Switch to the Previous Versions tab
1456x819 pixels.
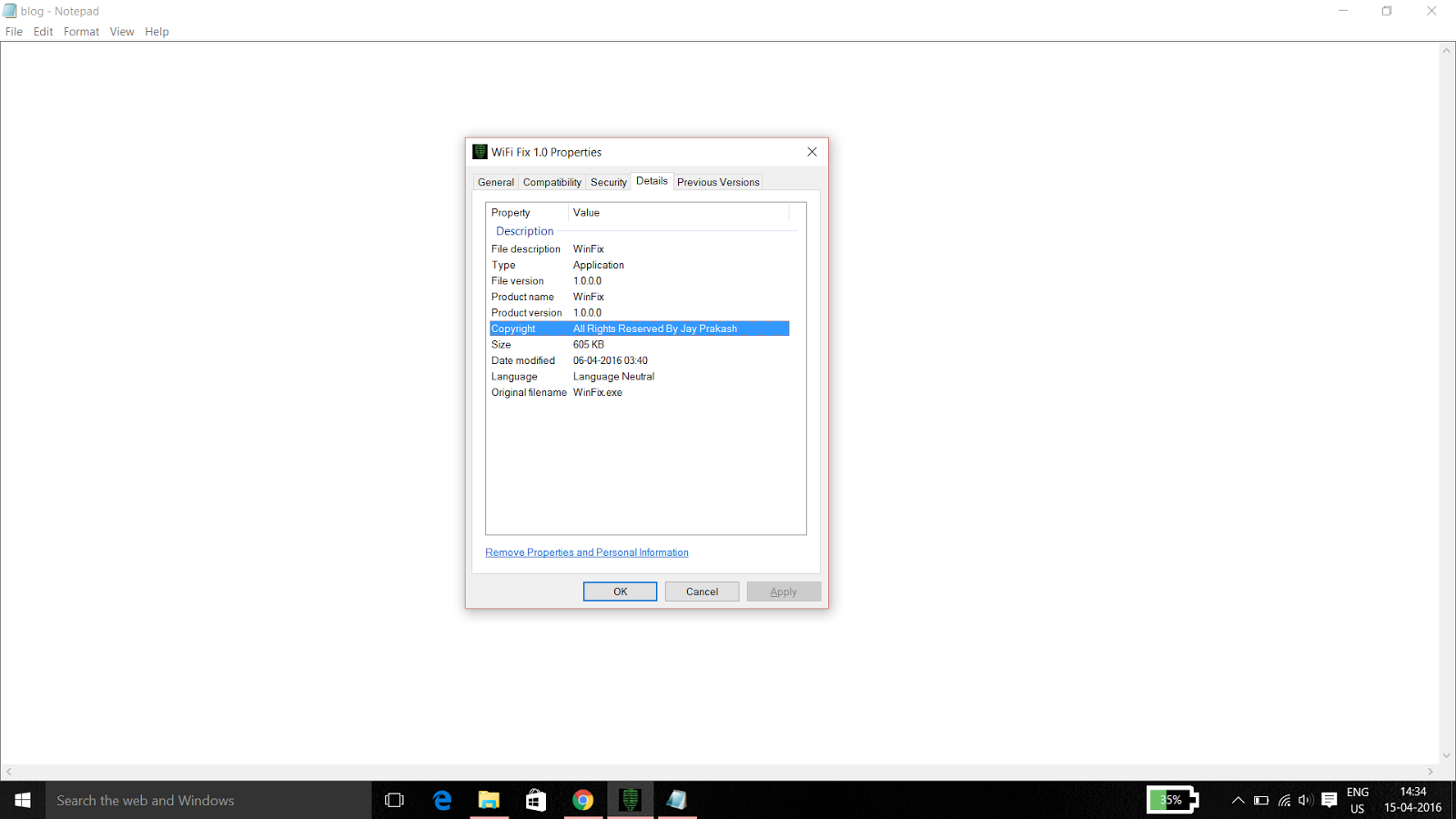[x=718, y=182]
